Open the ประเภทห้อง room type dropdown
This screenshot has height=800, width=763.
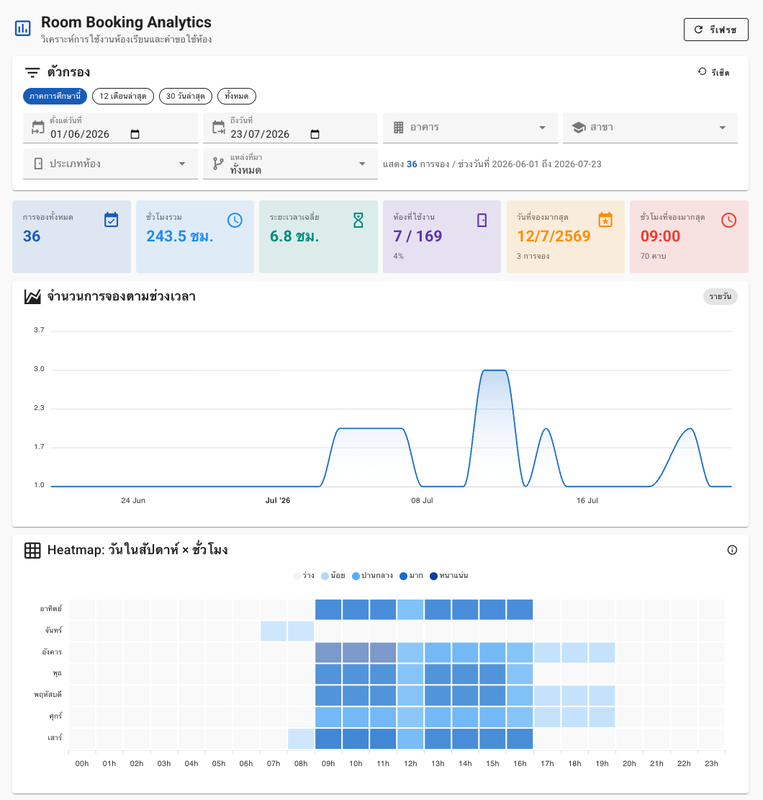(x=110, y=164)
